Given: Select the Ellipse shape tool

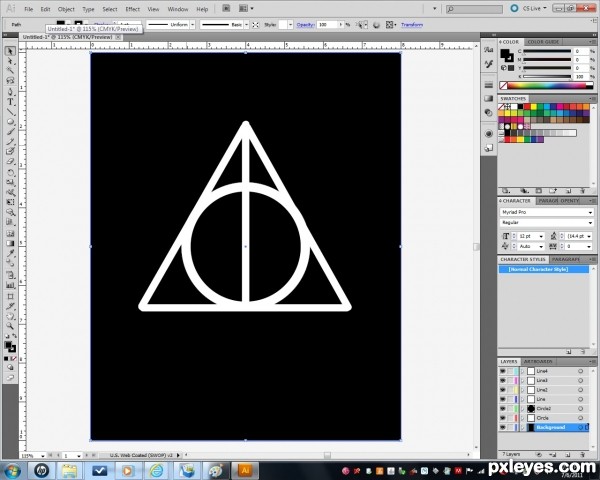Looking at the screenshot, I should 10,122.
